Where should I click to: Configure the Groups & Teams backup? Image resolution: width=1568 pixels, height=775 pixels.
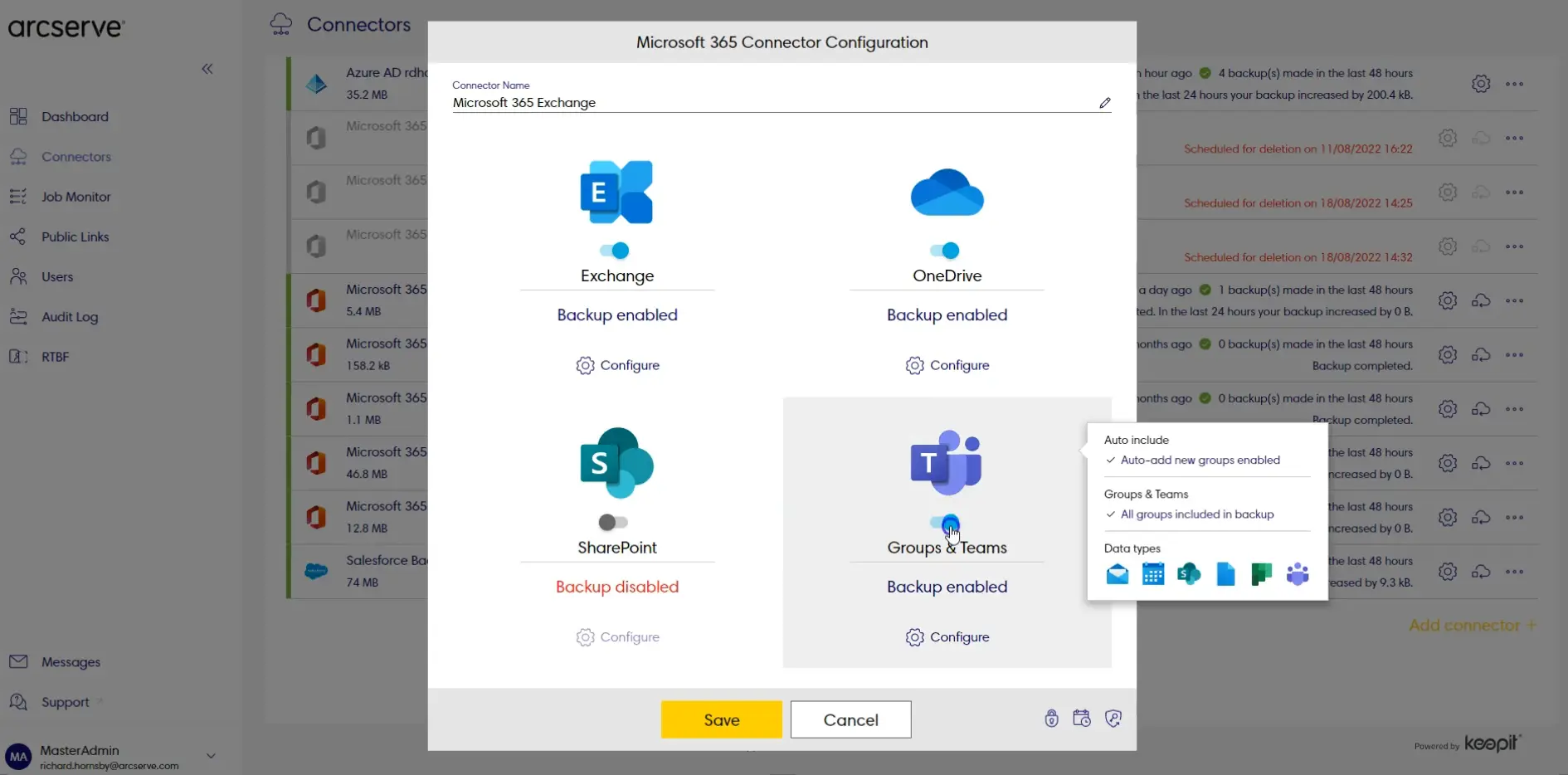(947, 637)
